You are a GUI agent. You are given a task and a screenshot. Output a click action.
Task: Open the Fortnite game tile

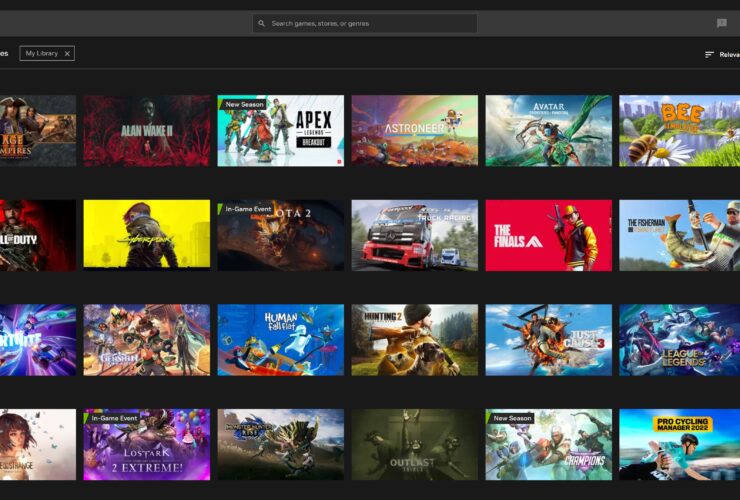click(38, 340)
